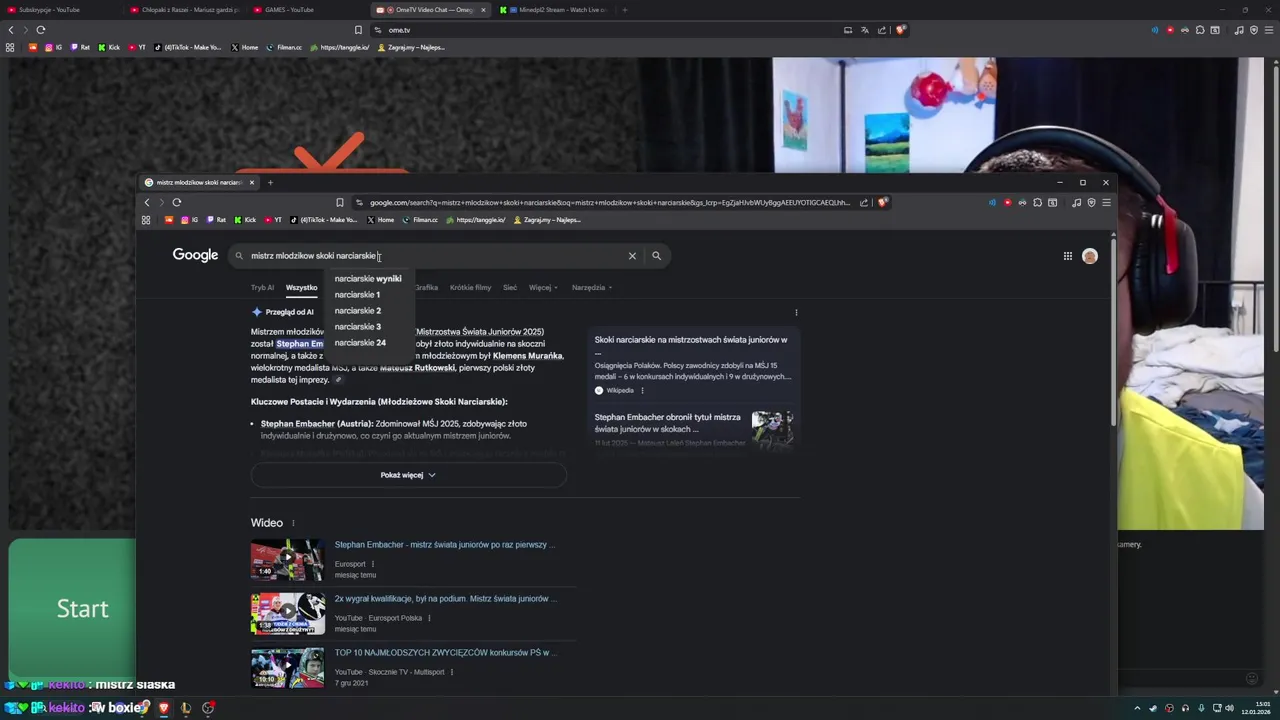The height and width of the screenshot is (720, 1280).
Task: Open the Kick bookmark in the Google window
Action: tap(246, 220)
